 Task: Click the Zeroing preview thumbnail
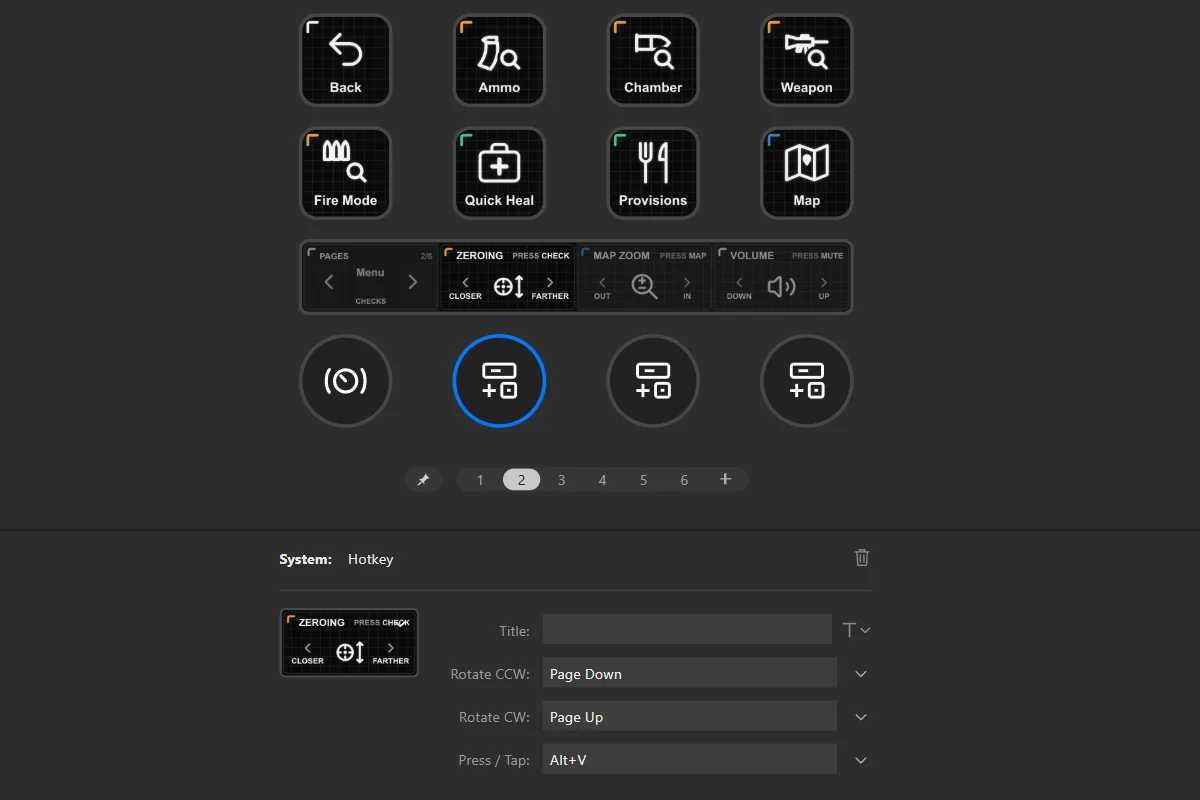pyautogui.click(x=349, y=642)
